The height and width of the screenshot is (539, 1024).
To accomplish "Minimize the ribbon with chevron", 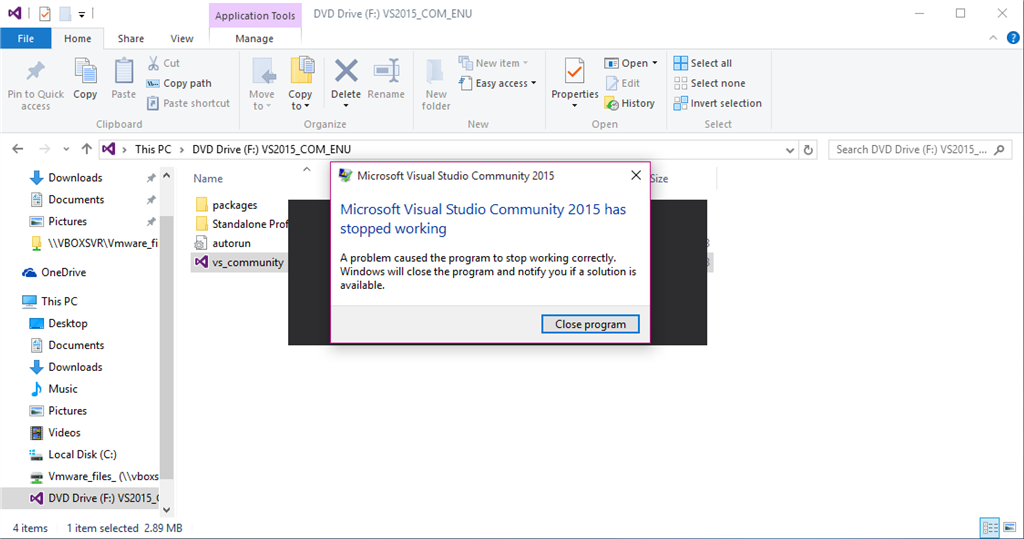I will [x=993, y=38].
